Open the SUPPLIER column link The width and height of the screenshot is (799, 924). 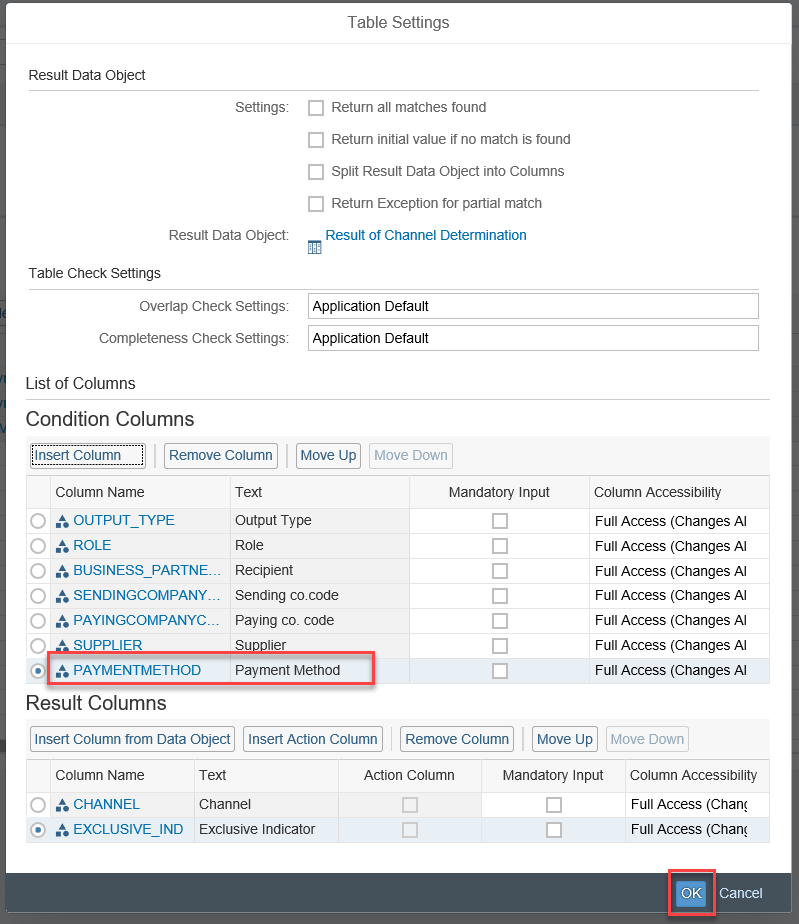(x=108, y=645)
